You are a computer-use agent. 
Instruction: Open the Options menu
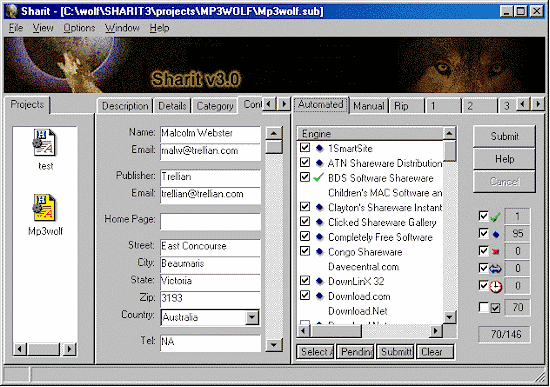(79, 28)
